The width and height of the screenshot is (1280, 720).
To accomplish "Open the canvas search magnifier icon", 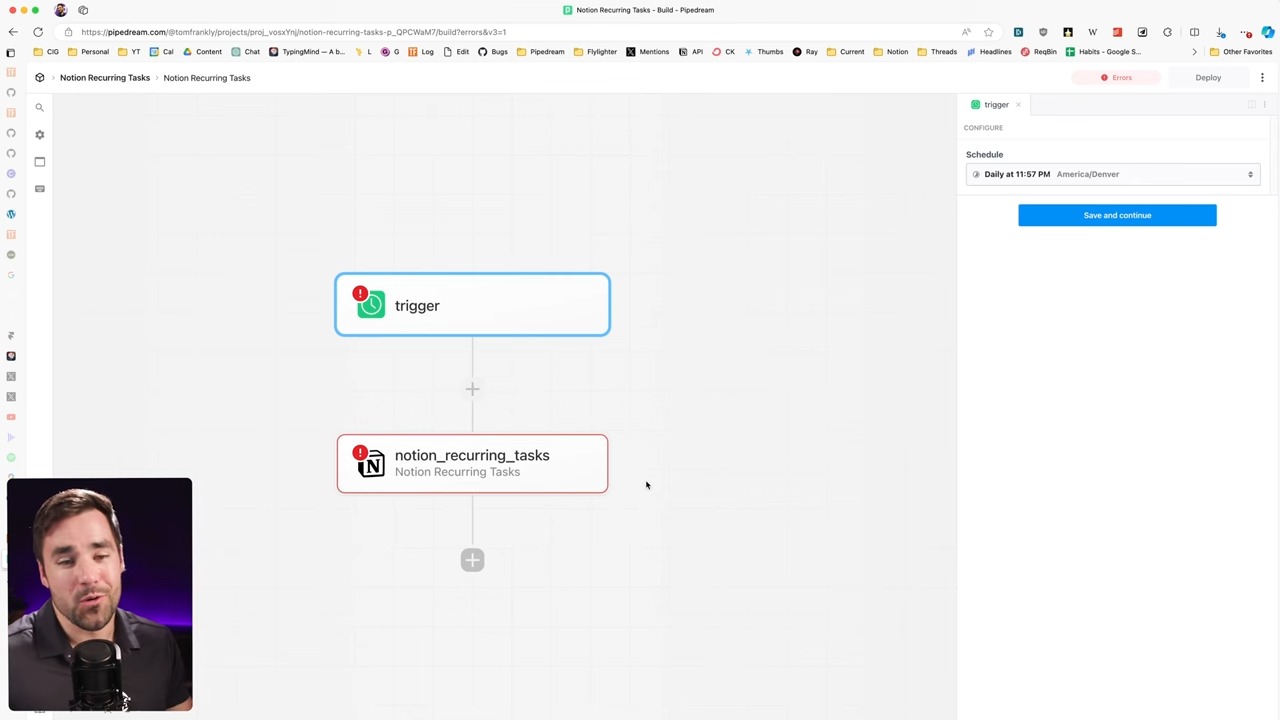I will click(x=40, y=108).
